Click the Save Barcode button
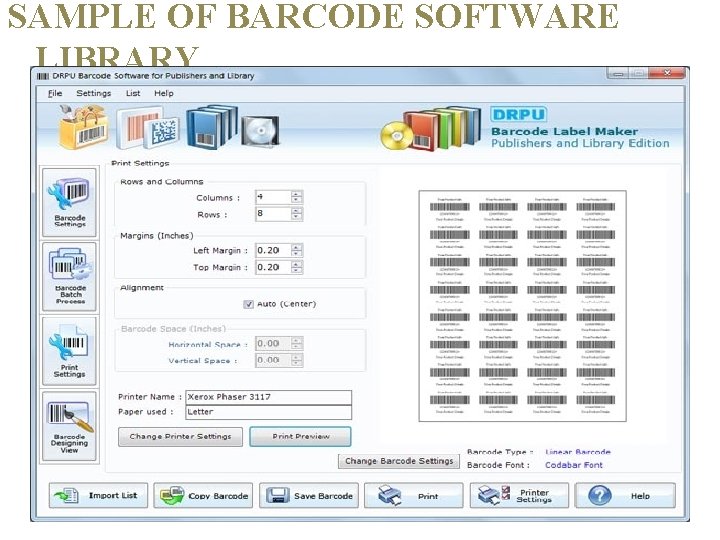The image size is (720, 540). (309, 495)
